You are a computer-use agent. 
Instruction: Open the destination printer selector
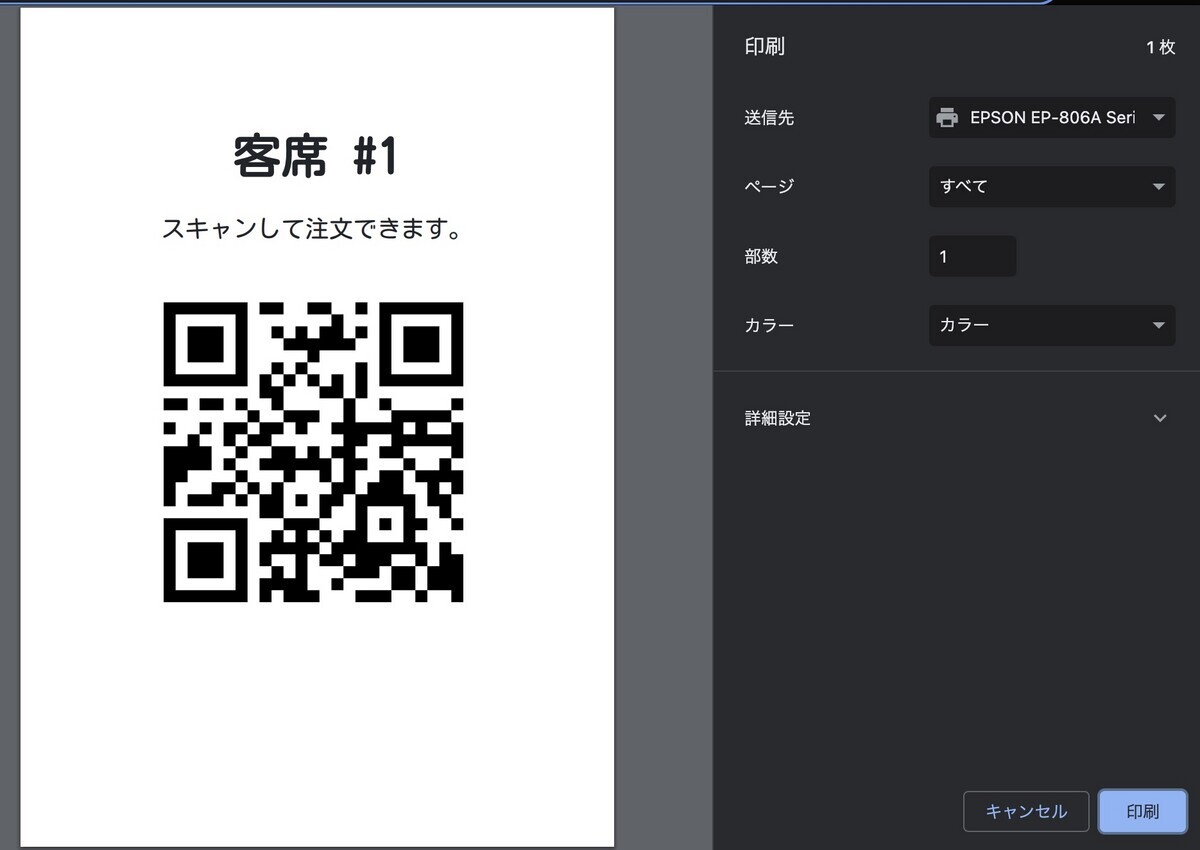point(1050,117)
